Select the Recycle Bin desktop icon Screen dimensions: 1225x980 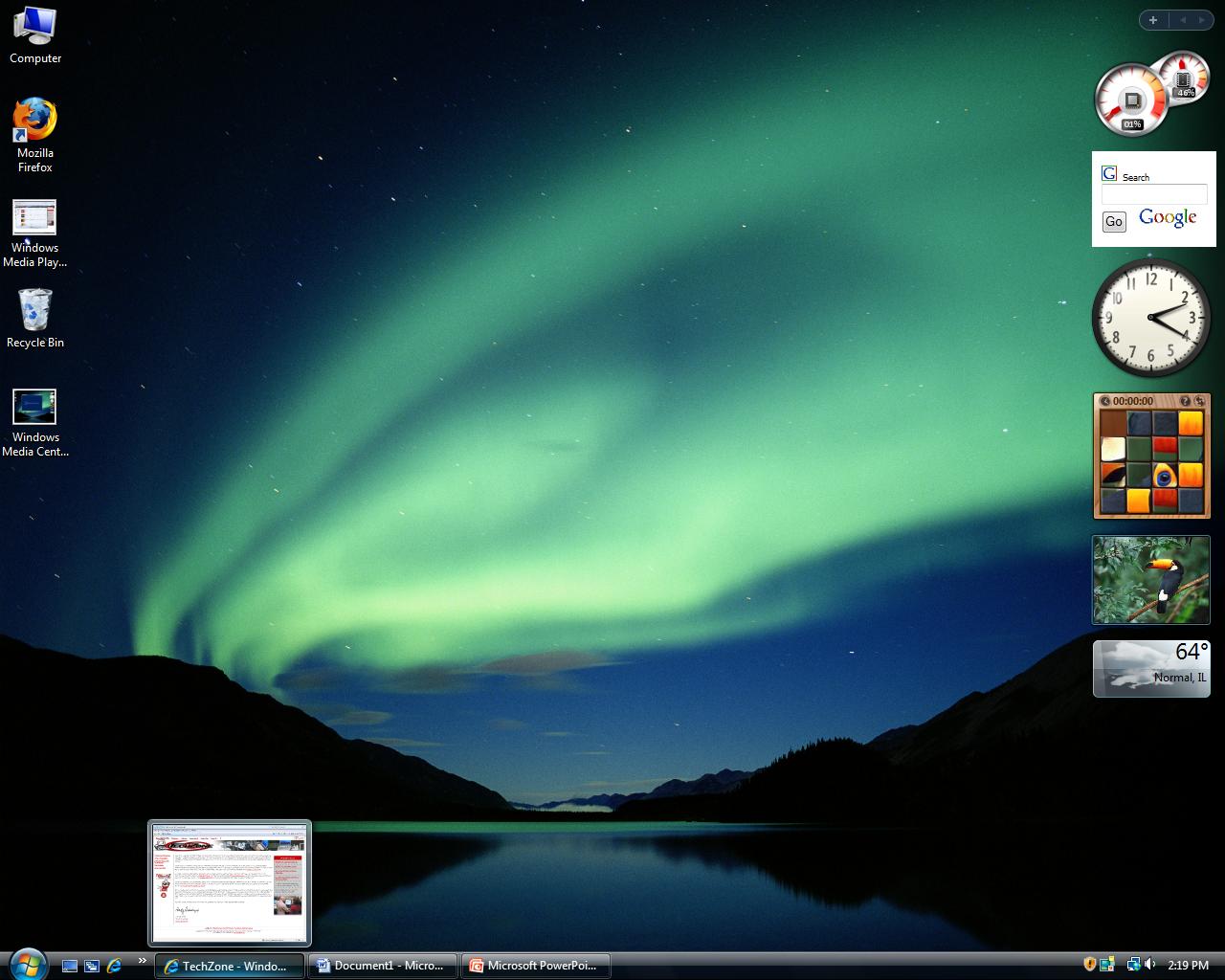tap(35, 319)
